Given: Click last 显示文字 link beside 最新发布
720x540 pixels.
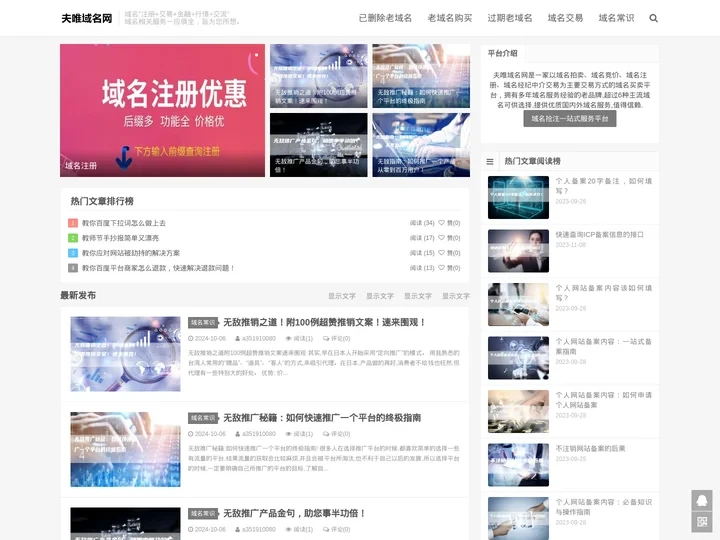Looking at the screenshot, I should 456,296.
